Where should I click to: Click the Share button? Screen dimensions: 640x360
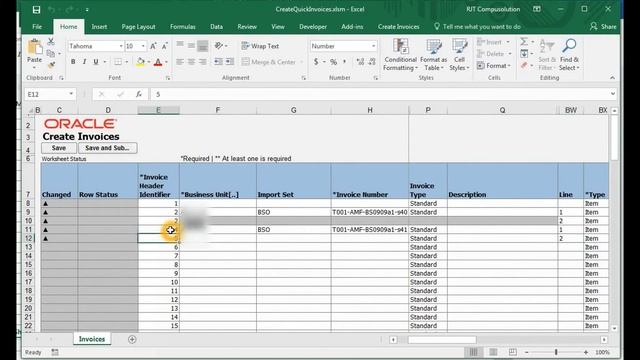[x=603, y=27]
